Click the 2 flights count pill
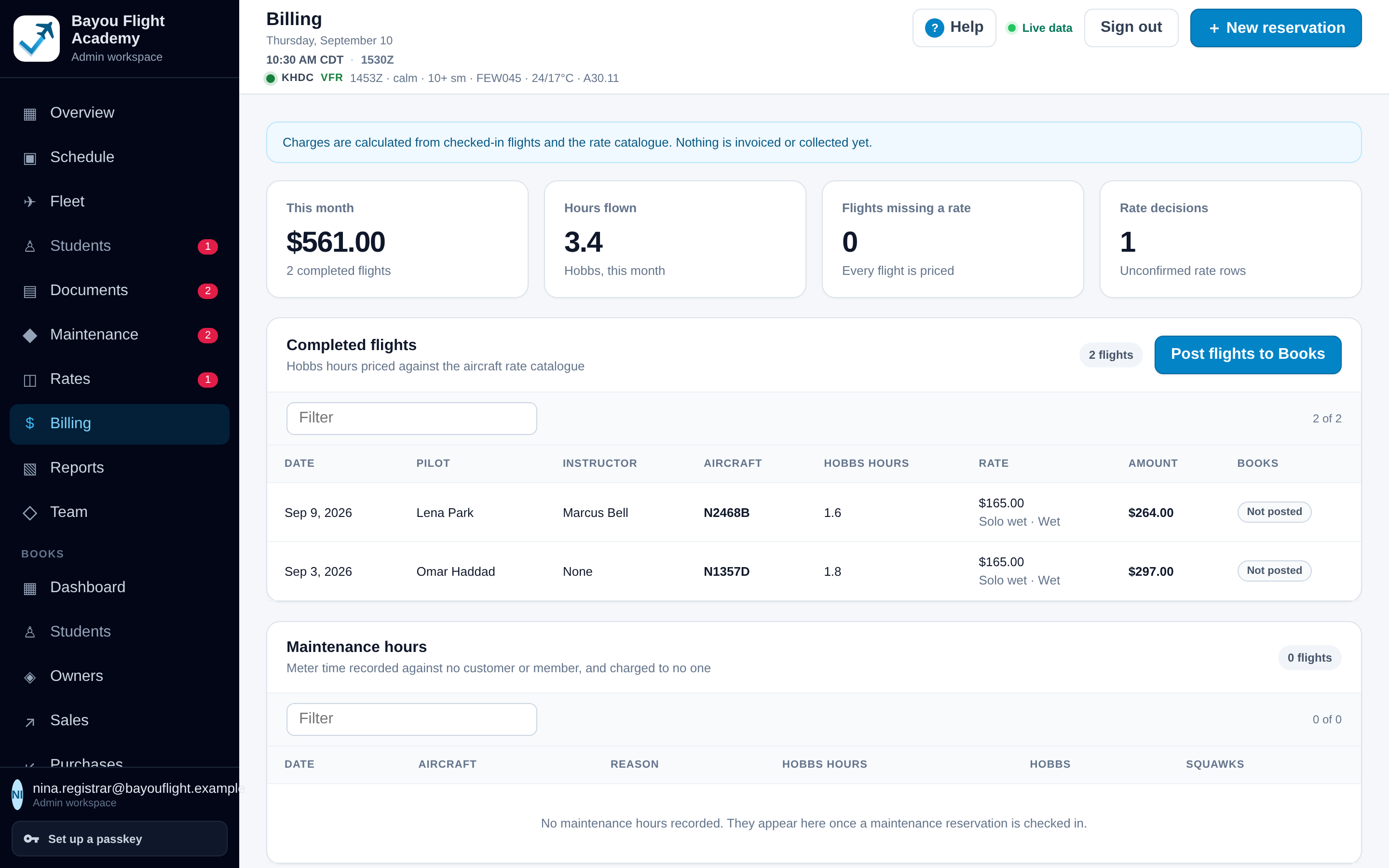1389x868 pixels. 1111,355
